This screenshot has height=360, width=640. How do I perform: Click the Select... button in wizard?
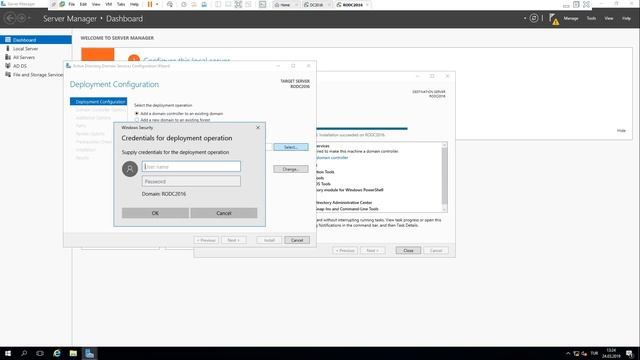click(291, 147)
